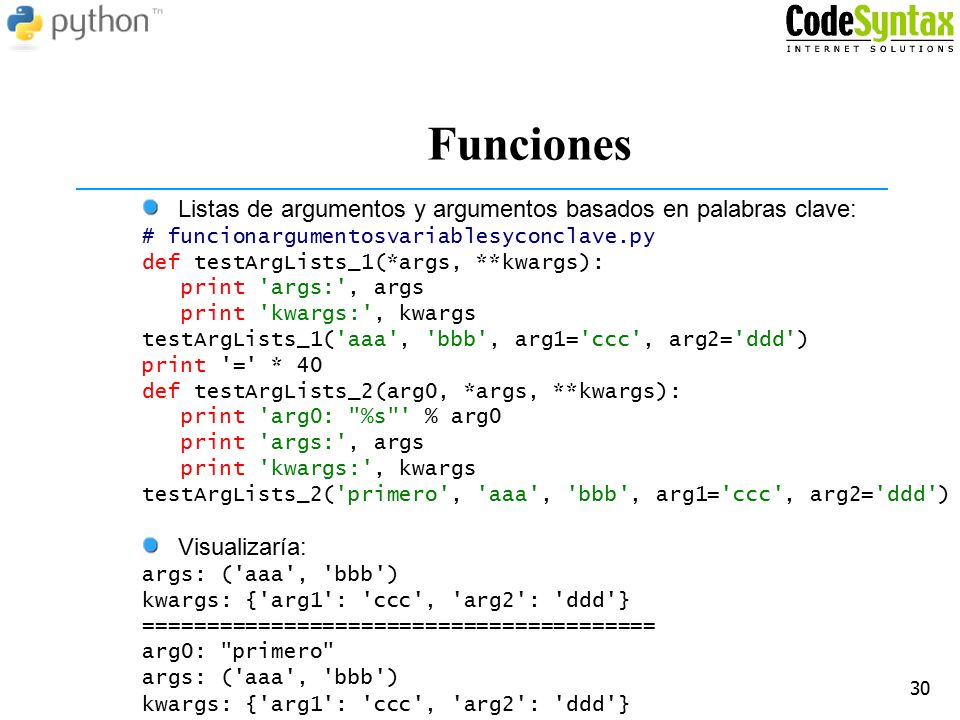Click the 'def testArgLists_1(*args, **kwargs):' line

click(373, 262)
